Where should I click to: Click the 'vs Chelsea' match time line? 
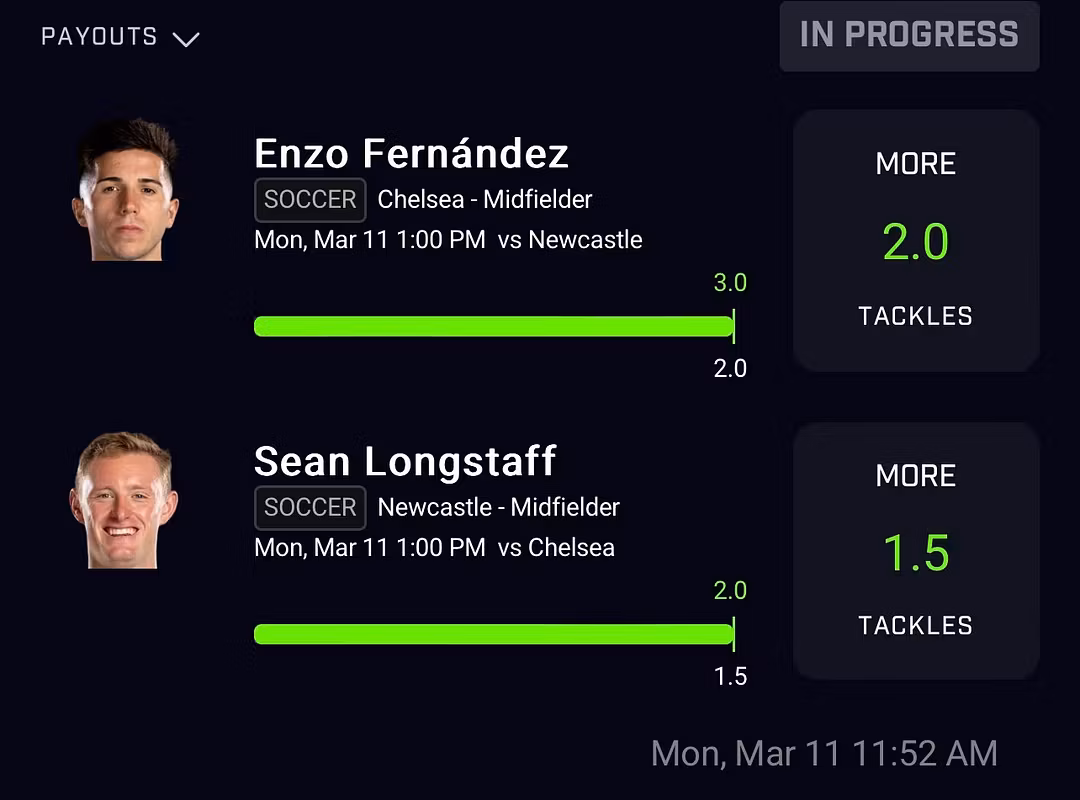(x=434, y=548)
